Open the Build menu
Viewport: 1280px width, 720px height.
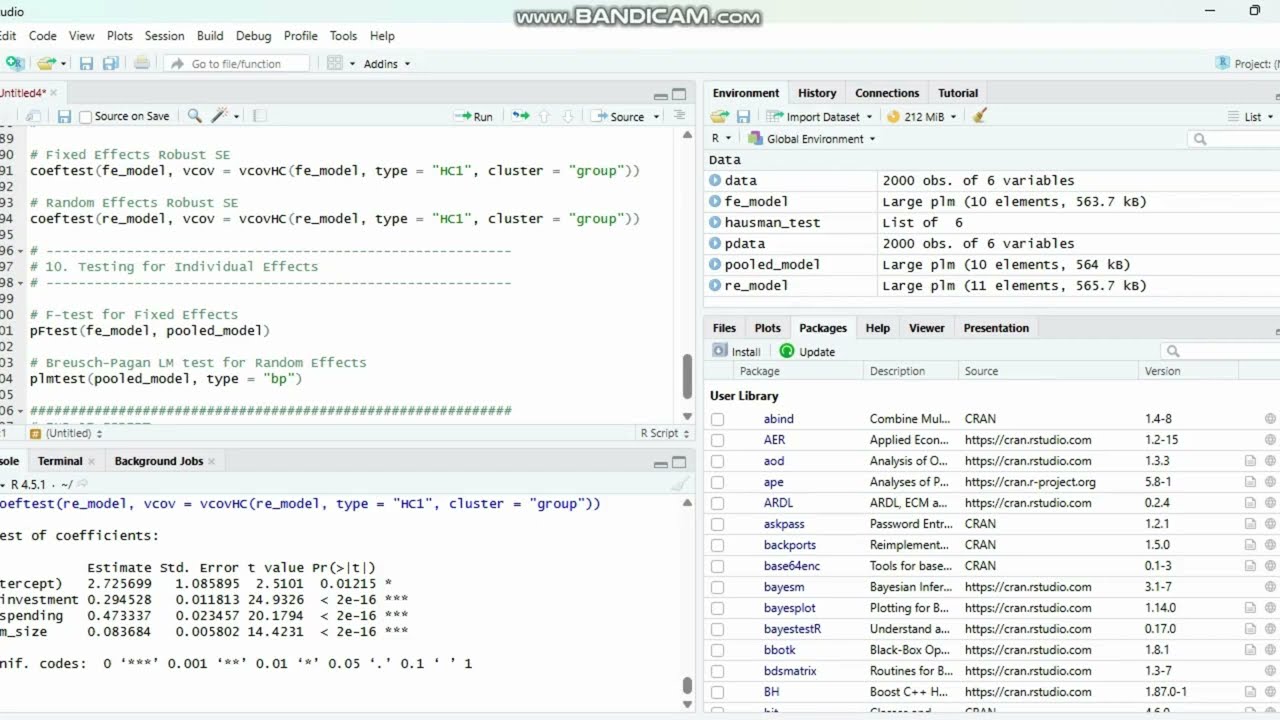click(x=210, y=35)
